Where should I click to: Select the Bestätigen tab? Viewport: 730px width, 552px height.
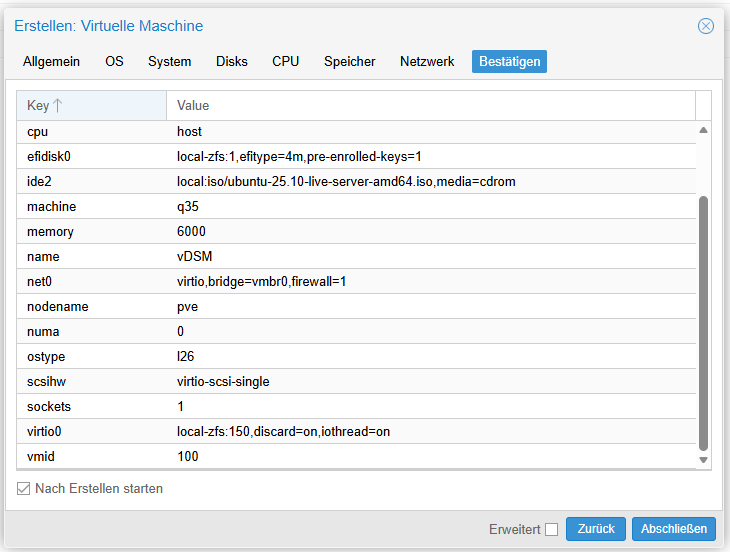(509, 62)
